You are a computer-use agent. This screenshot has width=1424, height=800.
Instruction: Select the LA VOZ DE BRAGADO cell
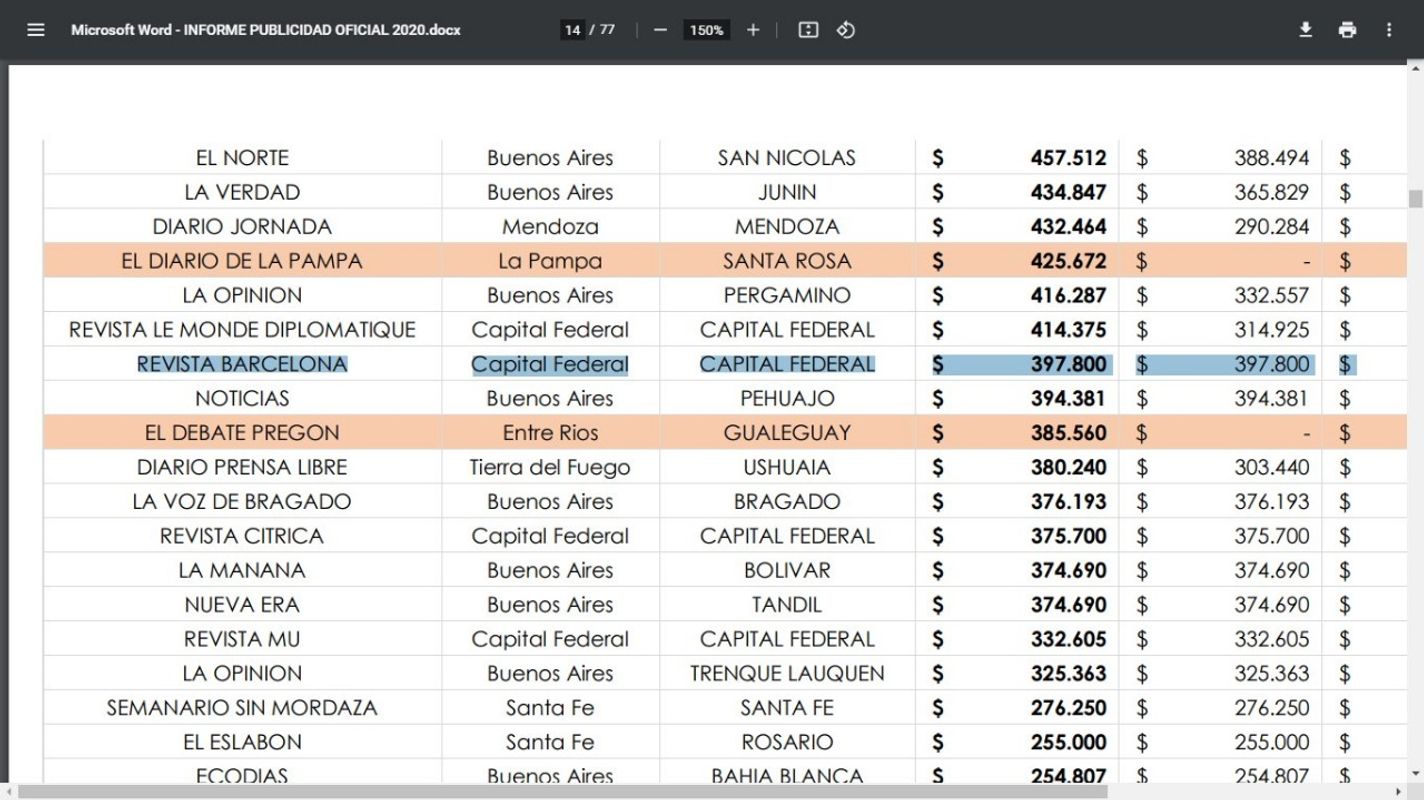point(242,502)
